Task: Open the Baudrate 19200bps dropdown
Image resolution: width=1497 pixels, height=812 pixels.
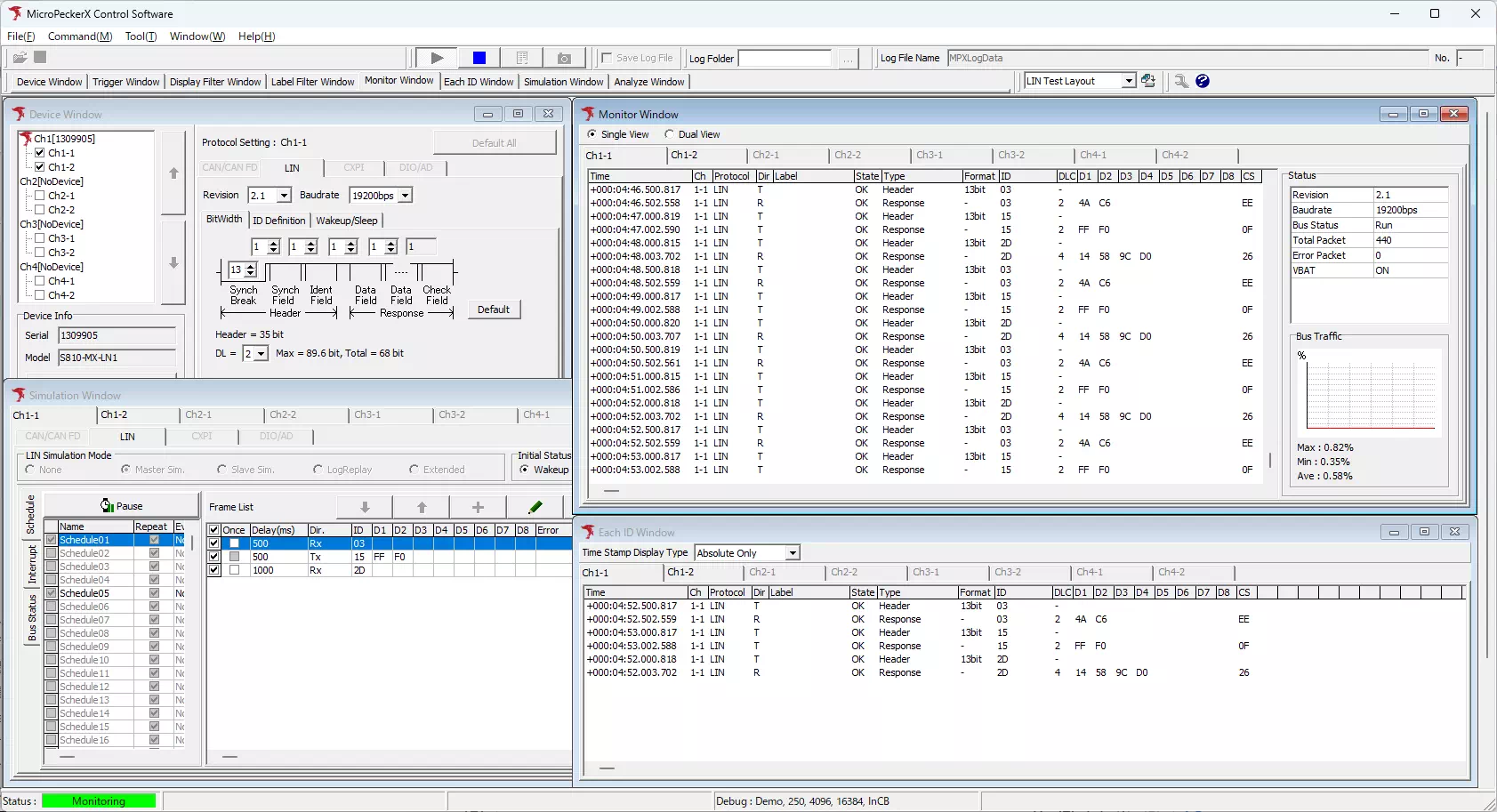Action: point(405,196)
